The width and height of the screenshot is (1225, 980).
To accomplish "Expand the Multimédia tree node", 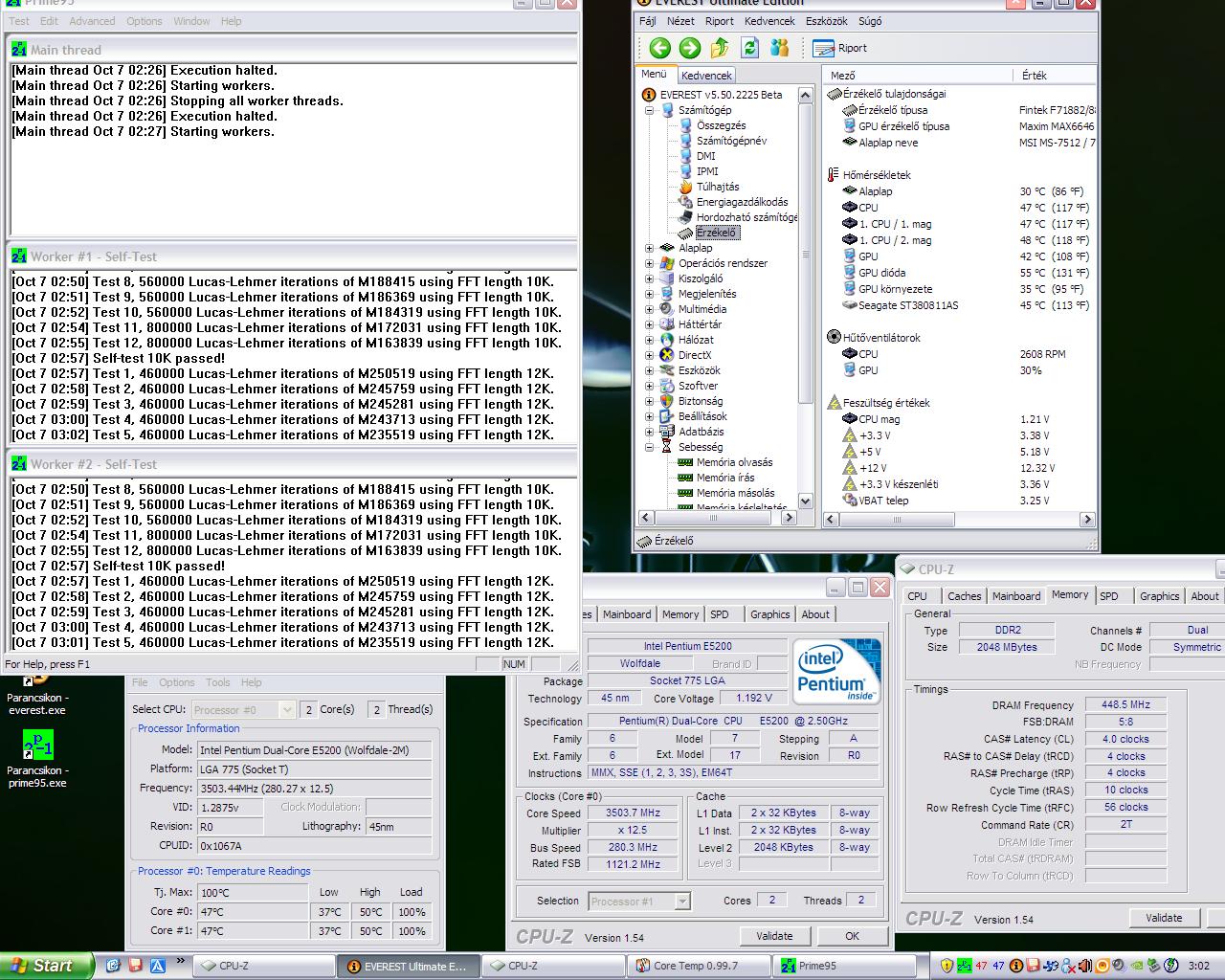I will 650,309.
